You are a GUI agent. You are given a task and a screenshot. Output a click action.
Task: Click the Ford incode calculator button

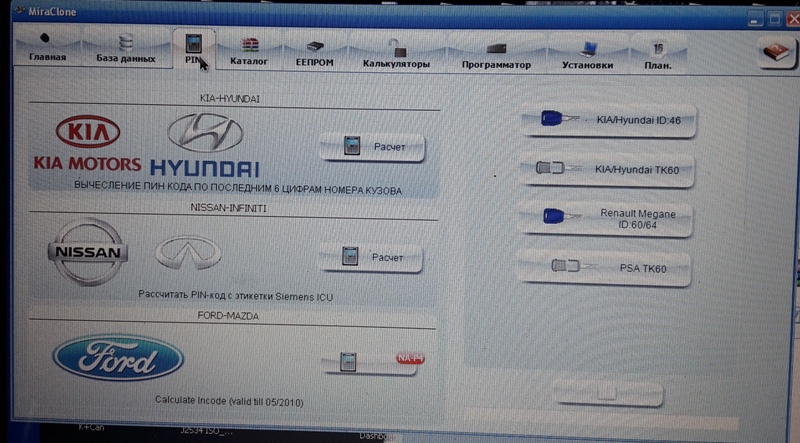[x=370, y=362]
